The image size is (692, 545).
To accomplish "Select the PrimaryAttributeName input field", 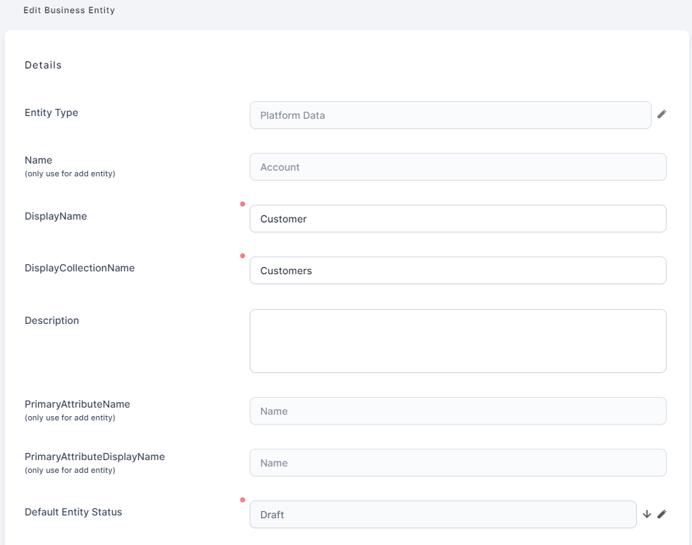I will (457, 411).
